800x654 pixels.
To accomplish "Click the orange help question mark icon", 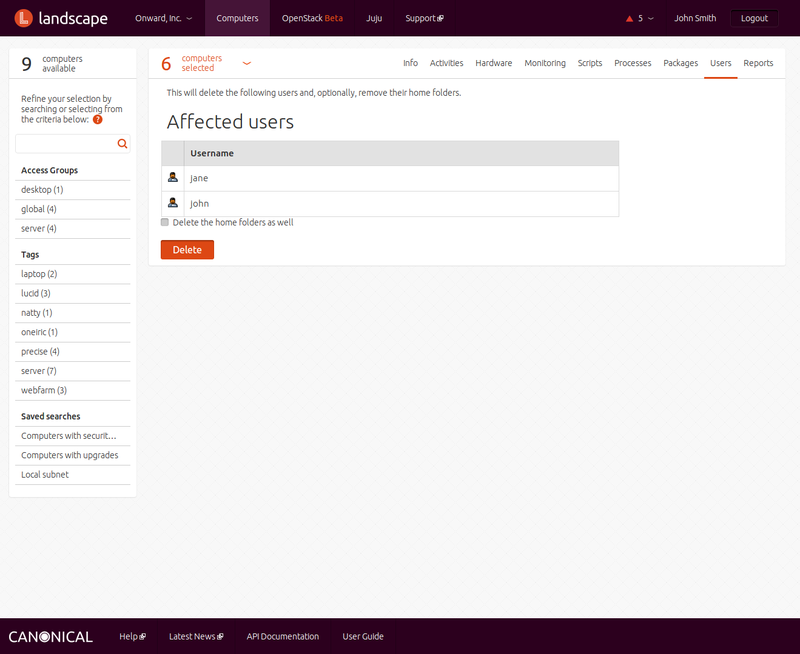I will (98, 119).
